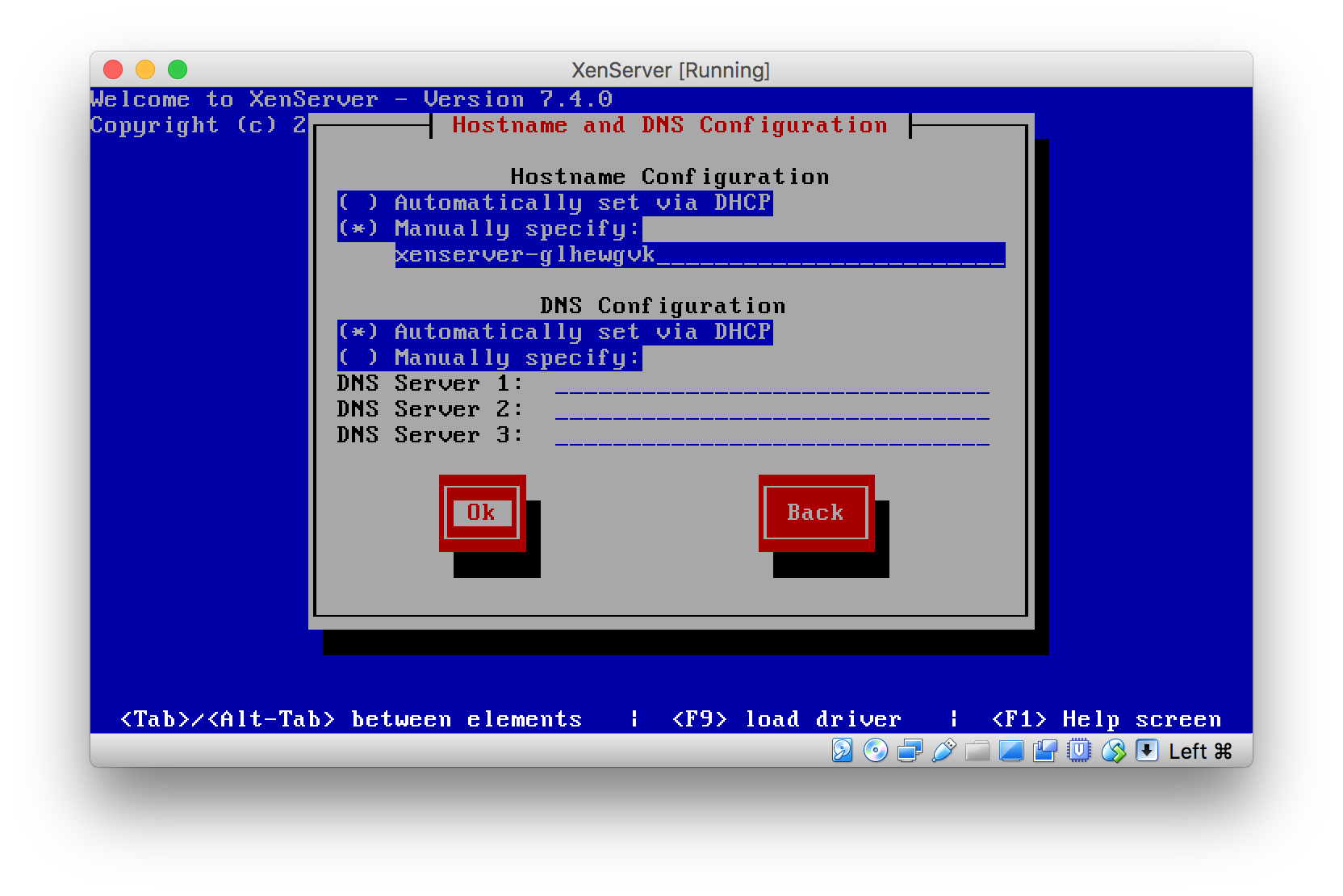The image size is (1343, 896).
Task: Click the hostname field xenserver-glhewgvk
Action: pos(700,255)
